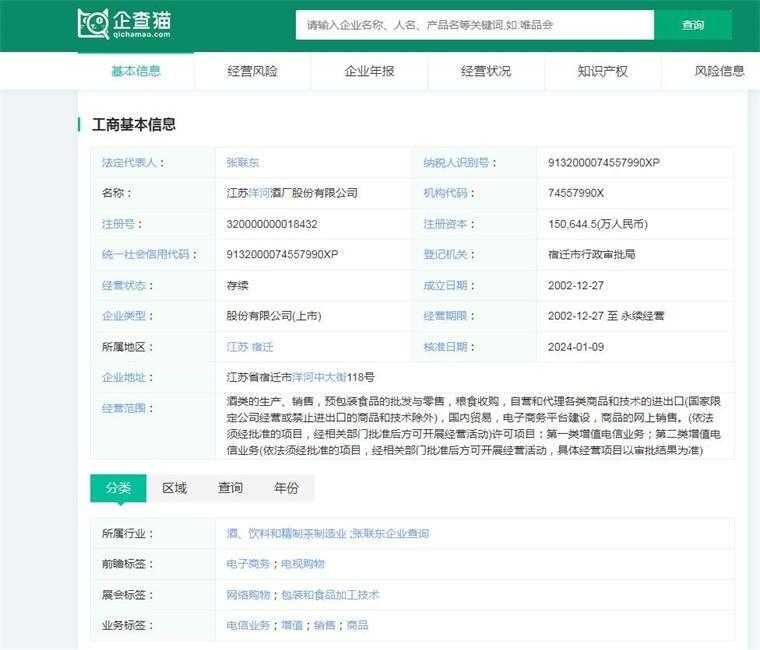
Task: Open legal representative 张联东 link
Action: coord(243,162)
